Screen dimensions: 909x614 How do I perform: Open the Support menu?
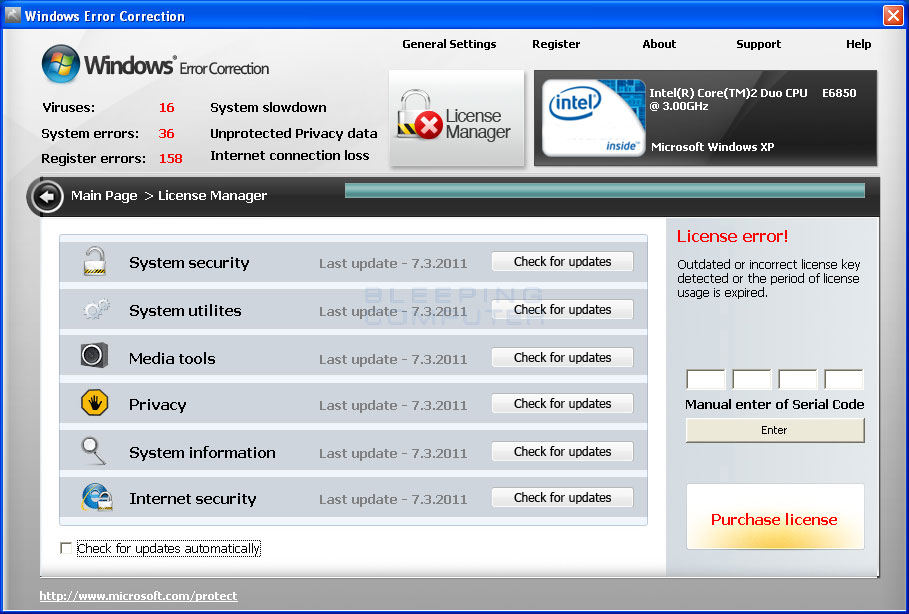click(x=758, y=44)
